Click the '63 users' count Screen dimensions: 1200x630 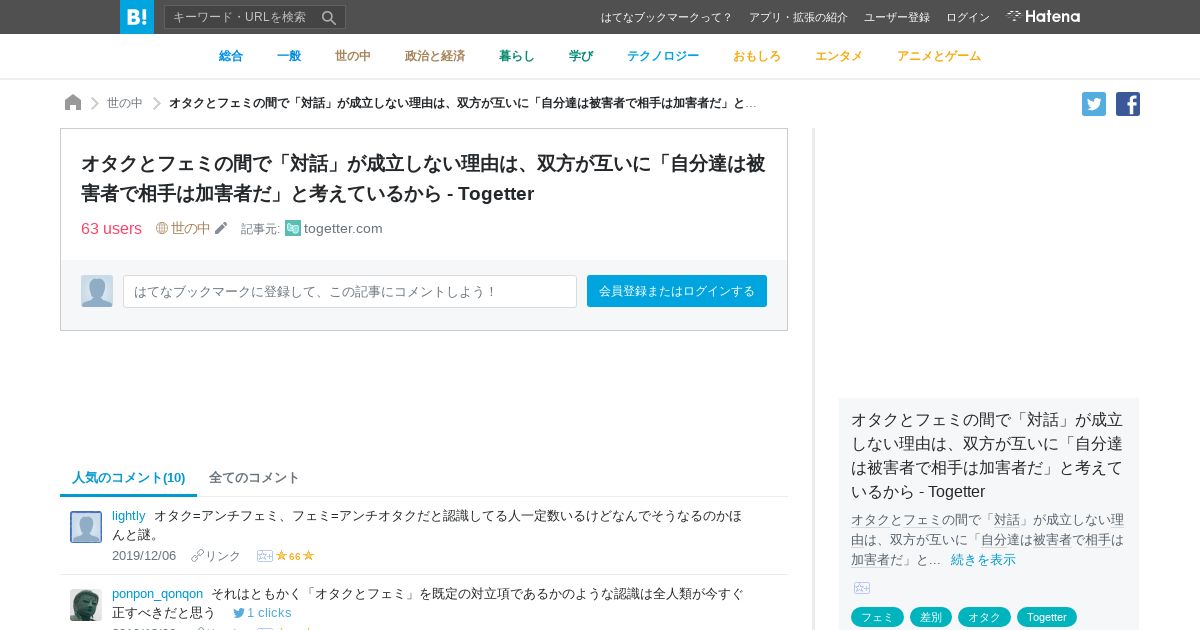pyautogui.click(x=111, y=228)
